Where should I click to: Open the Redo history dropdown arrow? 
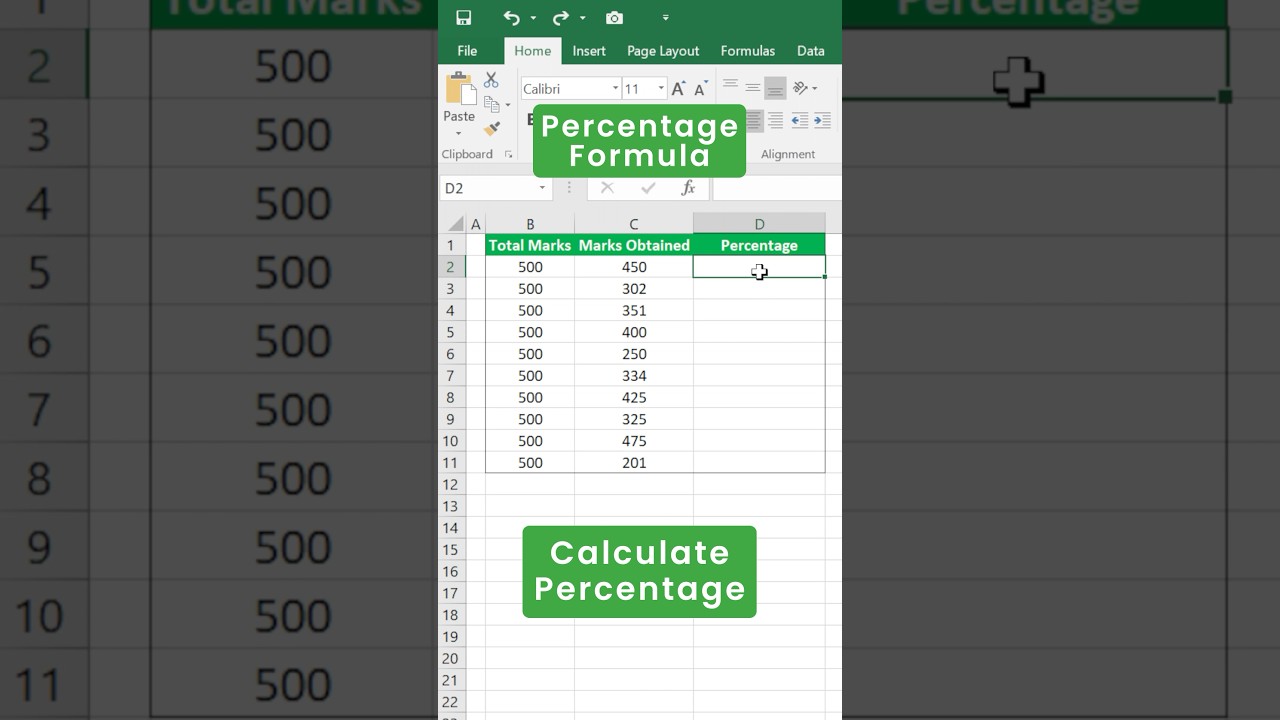tap(582, 18)
